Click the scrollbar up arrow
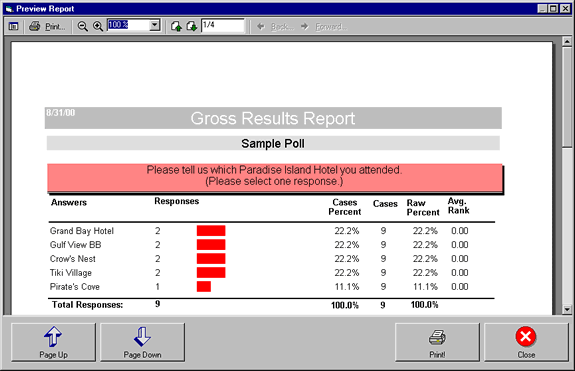Image resolution: width=575 pixels, height=371 pixels. (x=567, y=41)
